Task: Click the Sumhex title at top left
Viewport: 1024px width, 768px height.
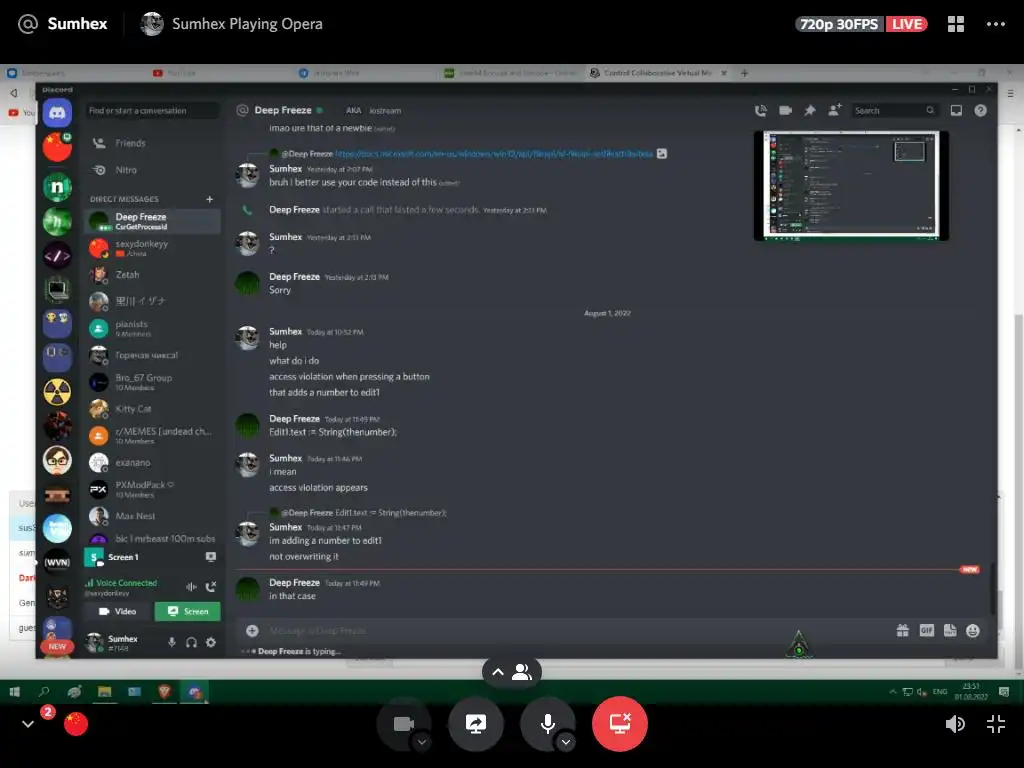Action: [77, 24]
